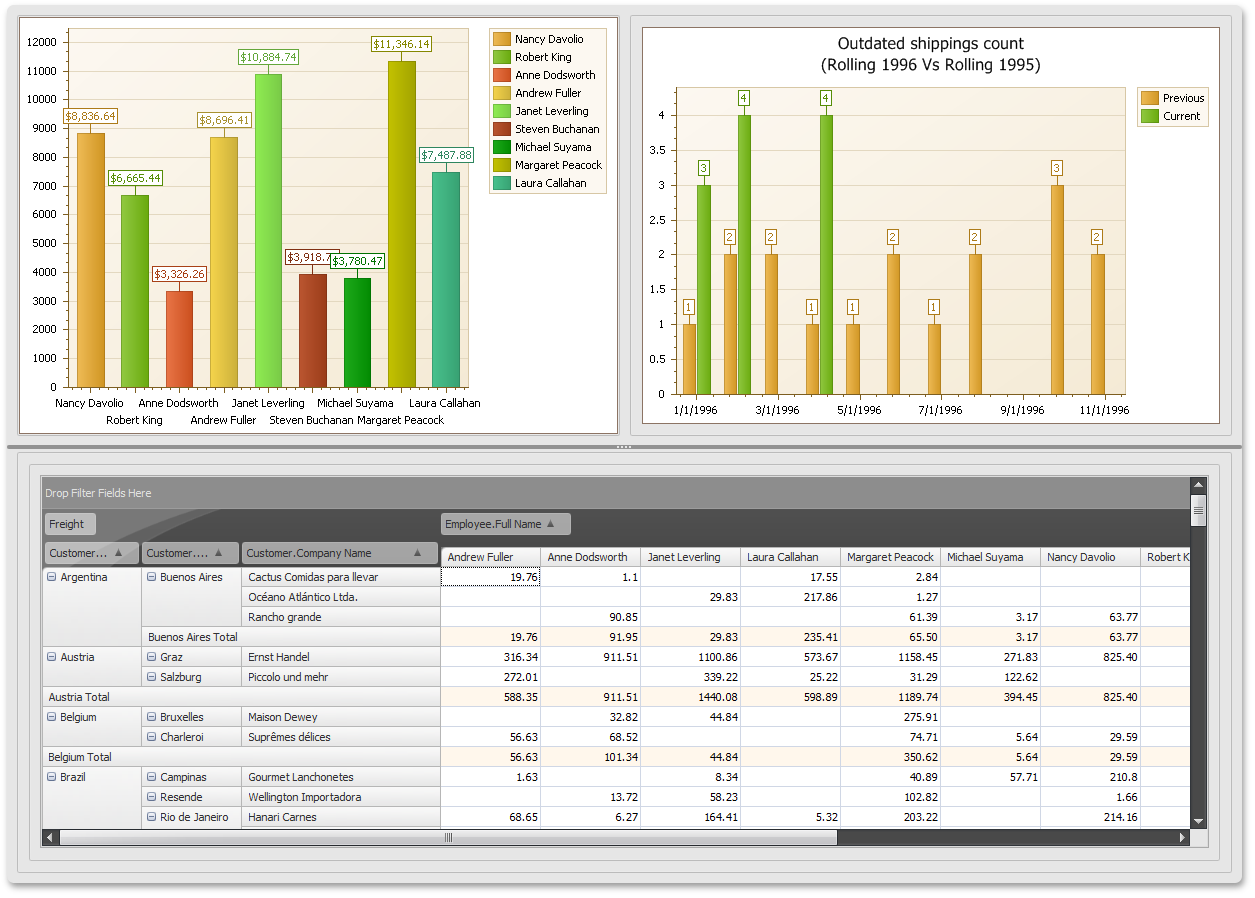
Task: Collapse the Argentina row group
Action: pyautogui.click(x=51, y=577)
